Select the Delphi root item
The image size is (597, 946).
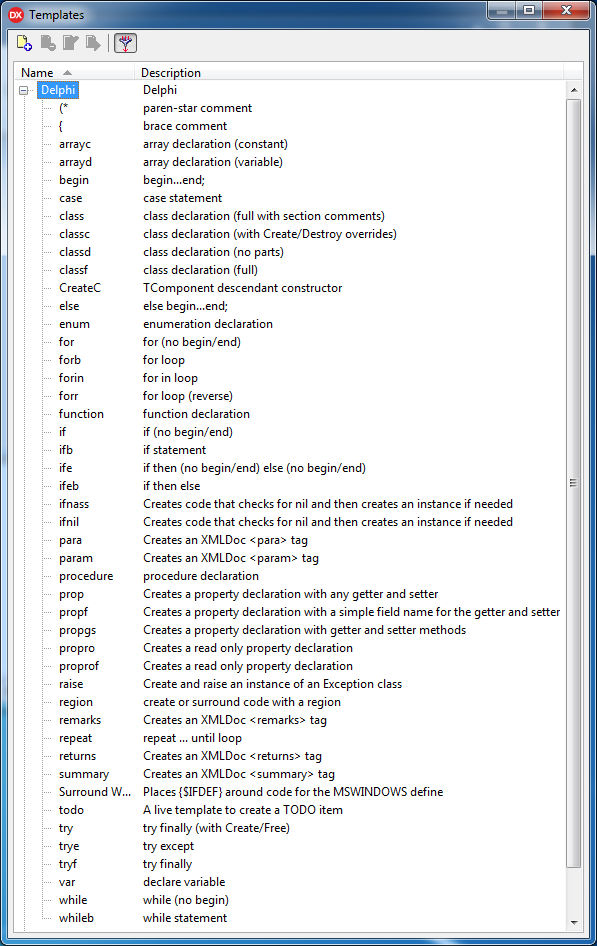[x=58, y=90]
